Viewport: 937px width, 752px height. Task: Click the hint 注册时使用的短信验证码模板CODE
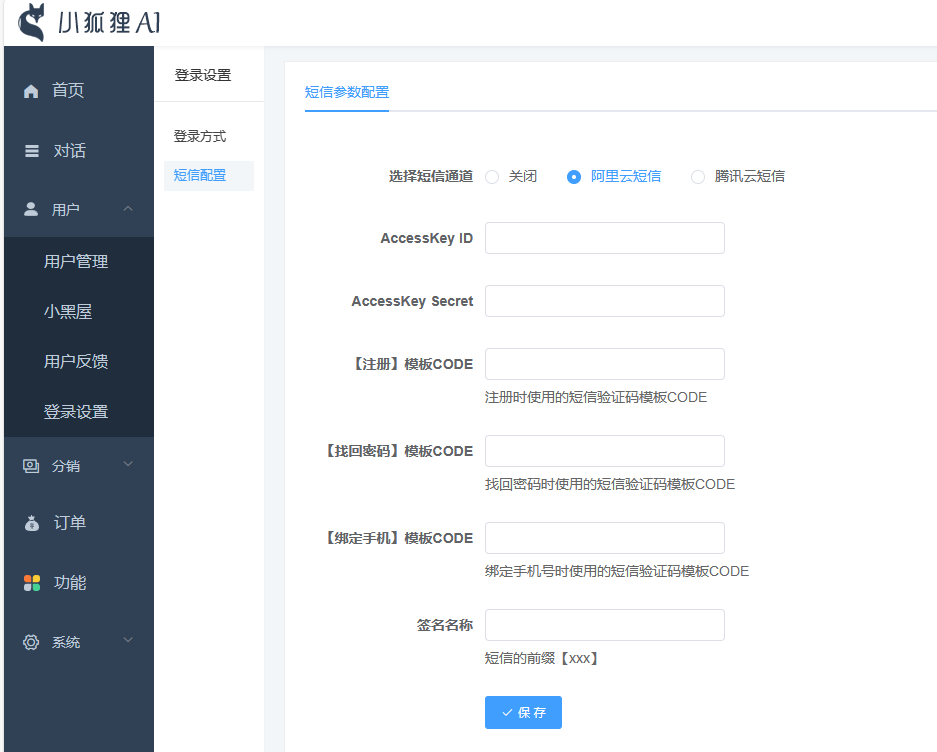[x=596, y=398]
